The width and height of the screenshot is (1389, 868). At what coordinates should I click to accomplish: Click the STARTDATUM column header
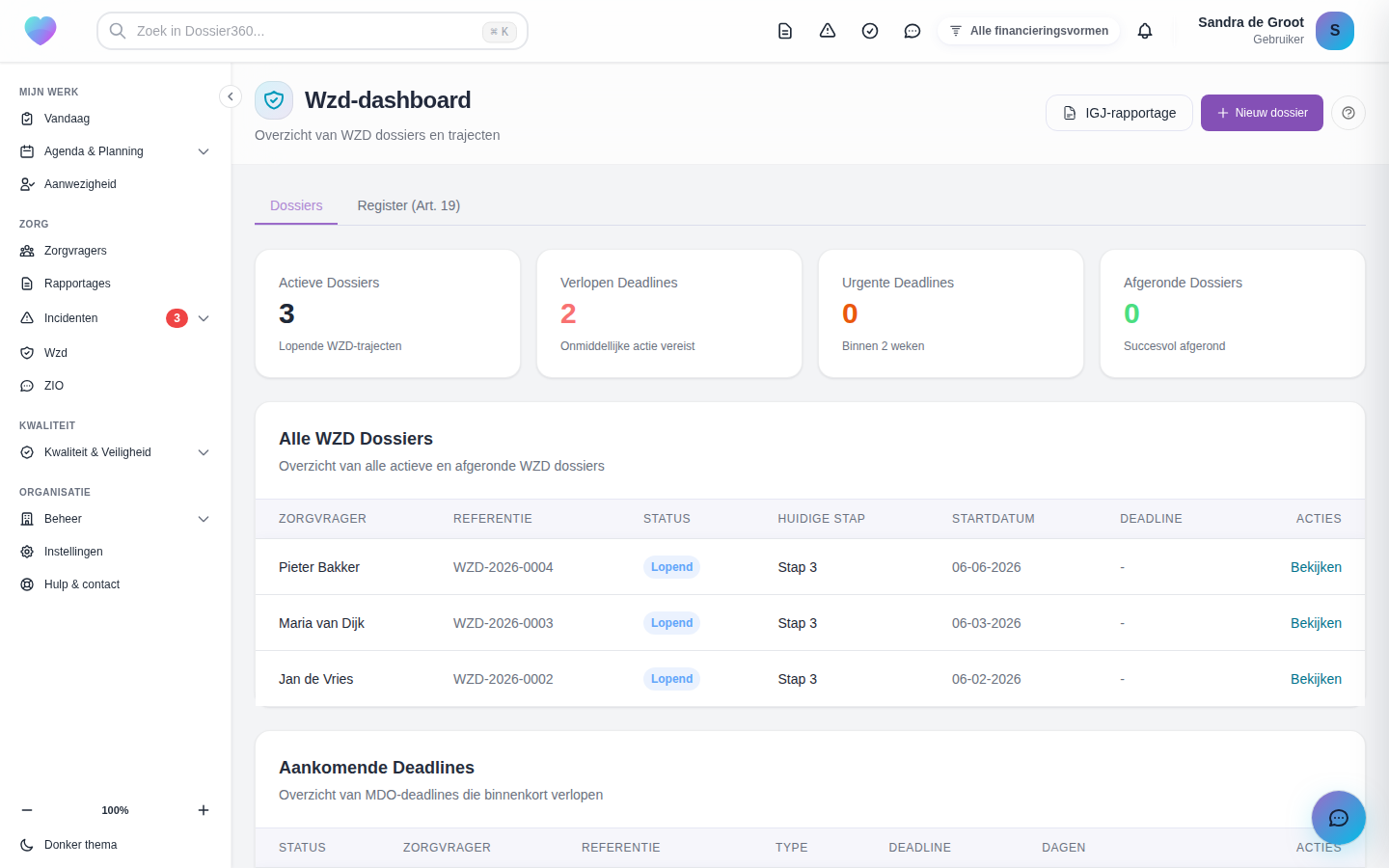[x=993, y=519]
